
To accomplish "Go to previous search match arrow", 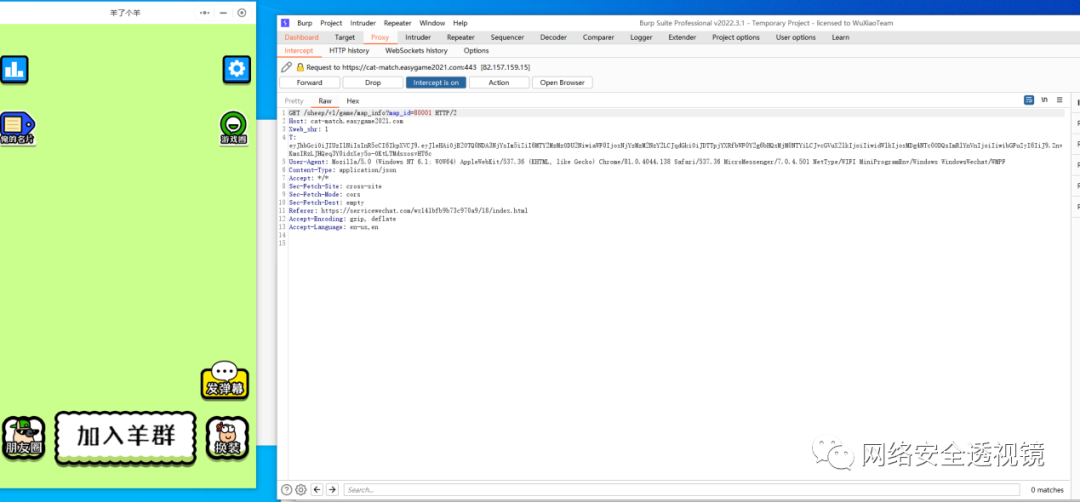I will tap(317, 490).
